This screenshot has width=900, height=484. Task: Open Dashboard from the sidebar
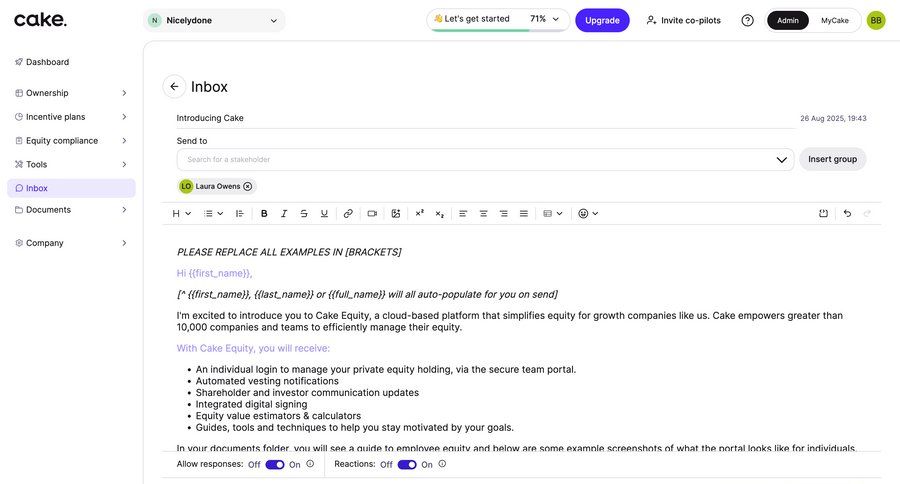pyautogui.click(x=47, y=62)
